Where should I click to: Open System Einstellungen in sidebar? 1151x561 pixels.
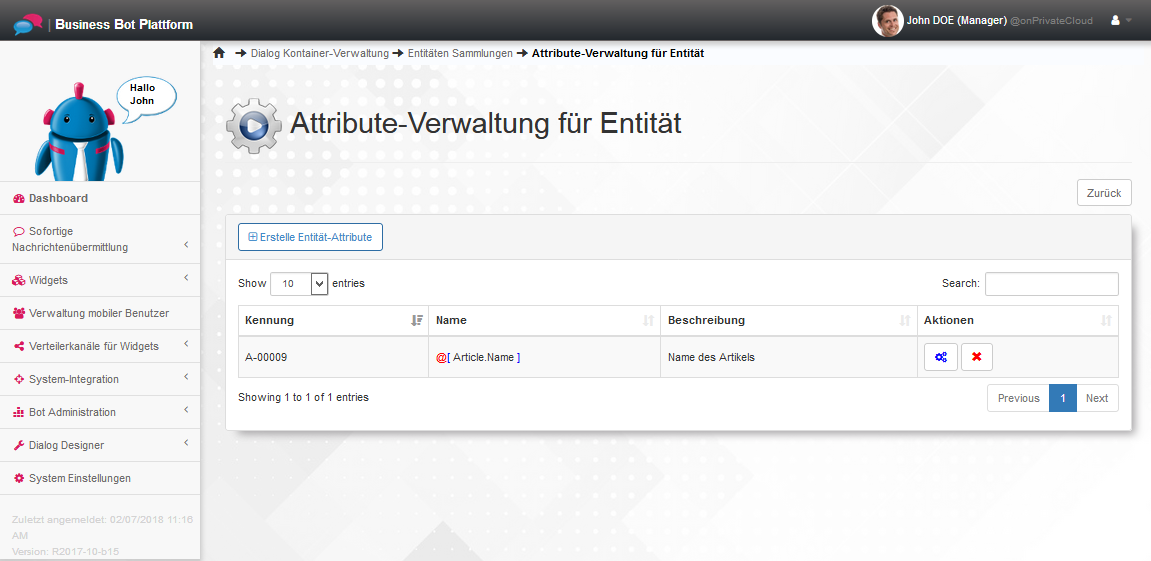pyautogui.click(x=79, y=478)
